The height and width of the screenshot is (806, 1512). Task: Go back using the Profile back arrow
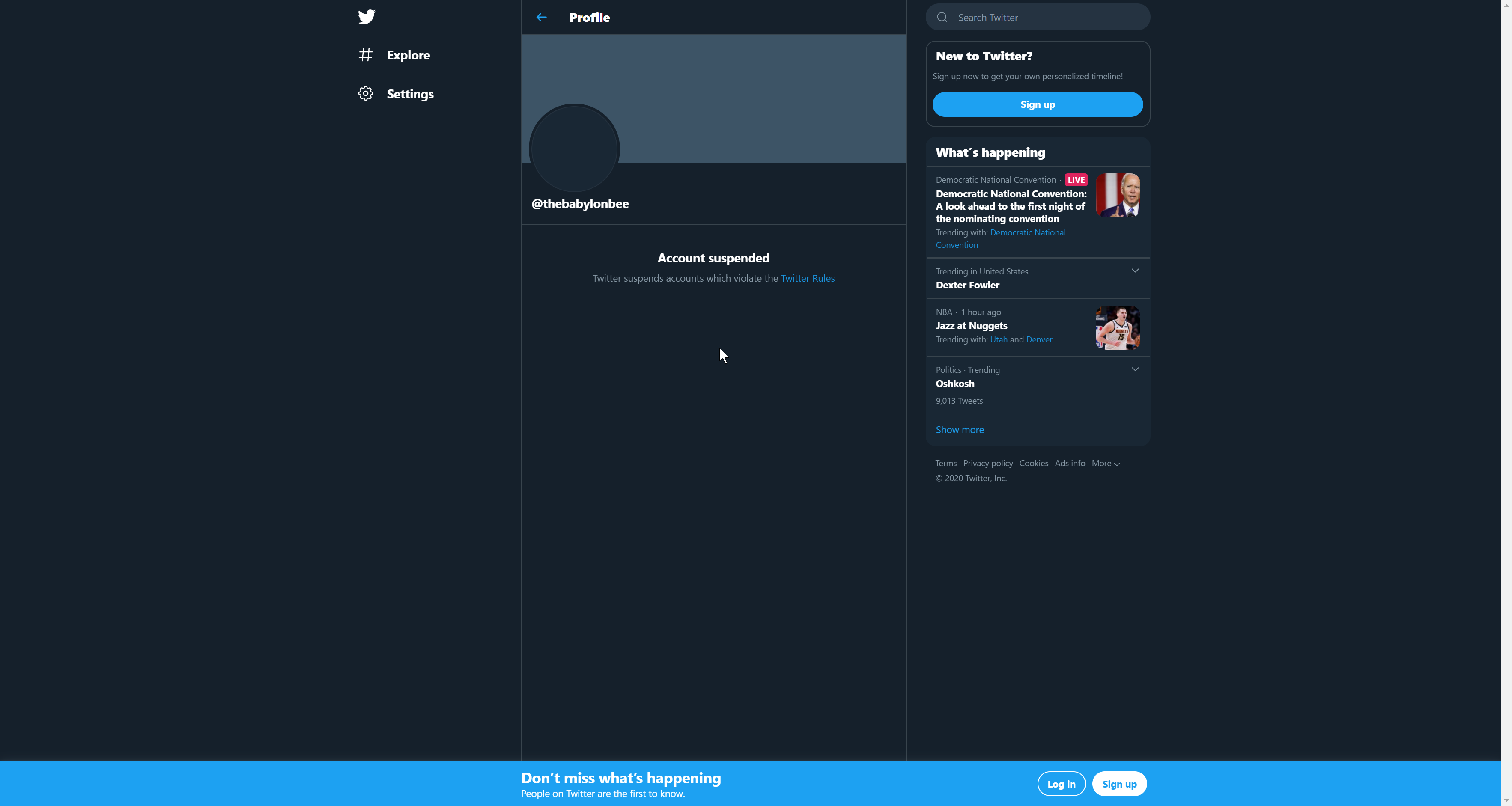(x=541, y=17)
